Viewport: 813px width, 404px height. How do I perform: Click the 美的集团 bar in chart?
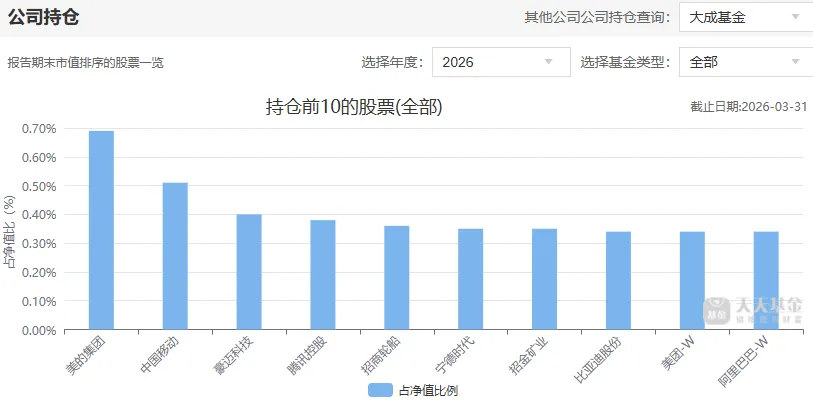(x=101, y=230)
